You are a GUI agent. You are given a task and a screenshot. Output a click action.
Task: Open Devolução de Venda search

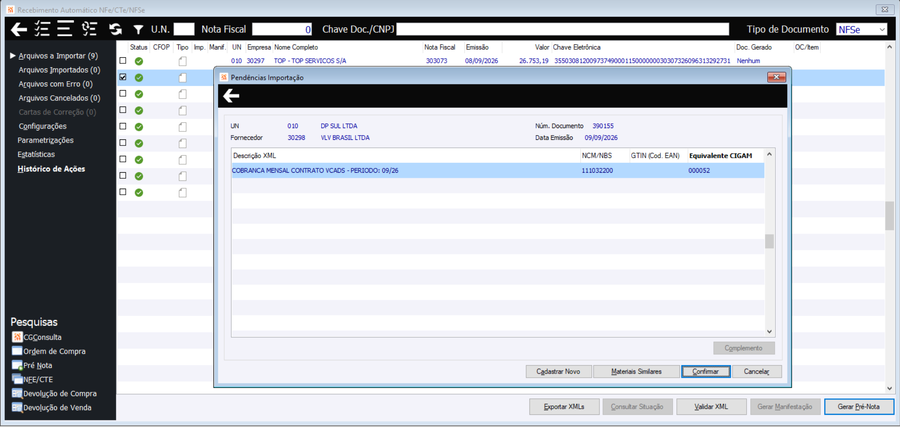(x=51, y=407)
